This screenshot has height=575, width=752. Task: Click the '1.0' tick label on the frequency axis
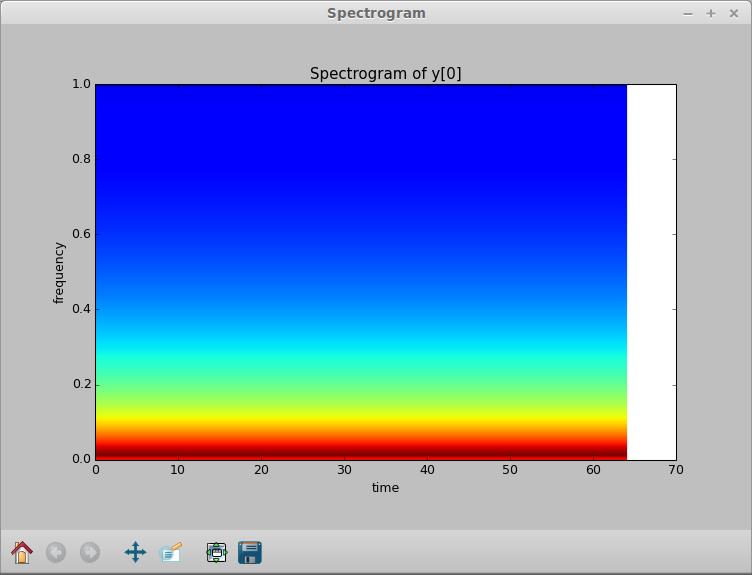coord(80,85)
